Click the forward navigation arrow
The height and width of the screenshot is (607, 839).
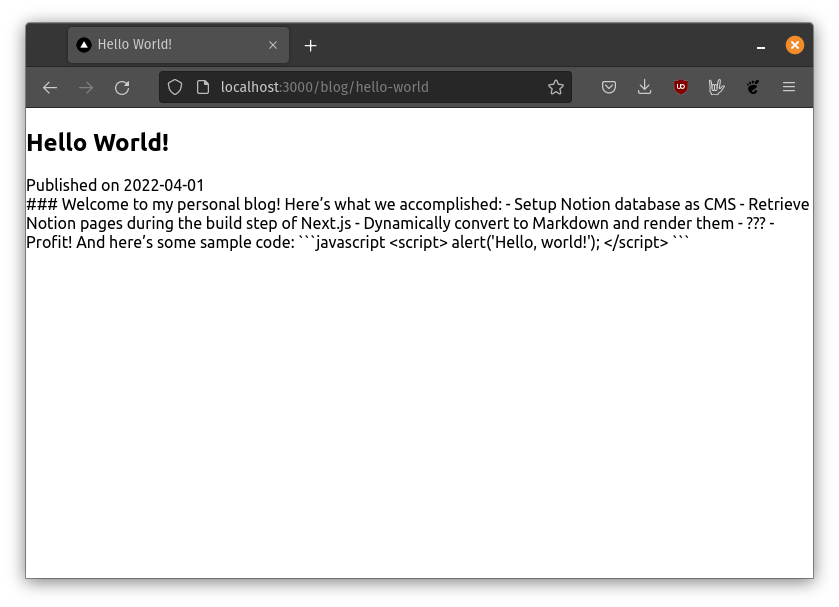click(x=86, y=87)
